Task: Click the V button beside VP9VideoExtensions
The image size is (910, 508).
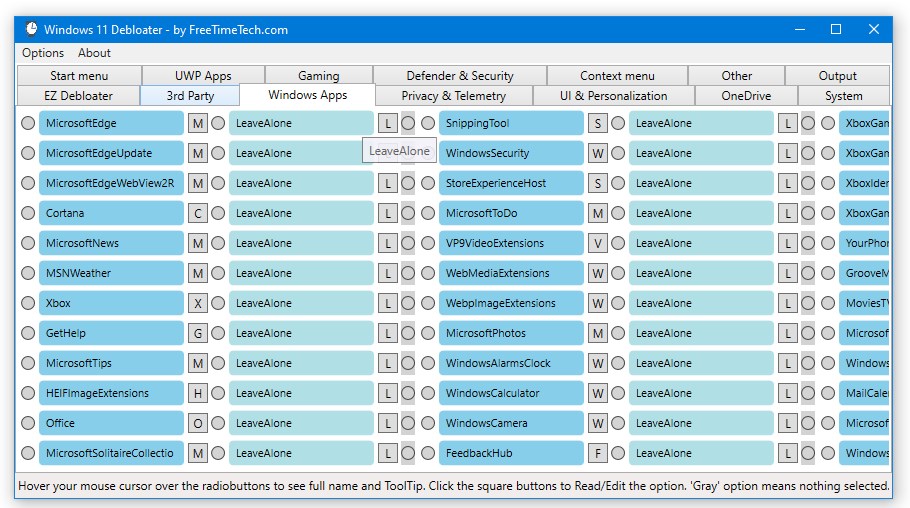Action: [x=598, y=243]
